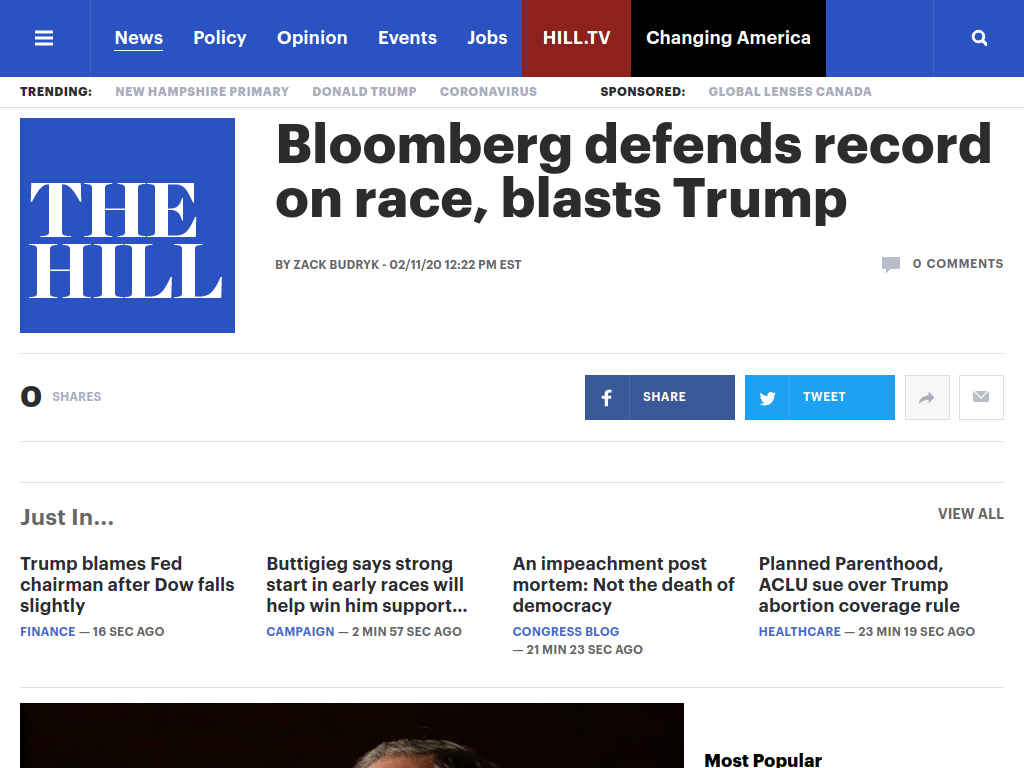Click the comments speech bubble icon

(891, 264)
